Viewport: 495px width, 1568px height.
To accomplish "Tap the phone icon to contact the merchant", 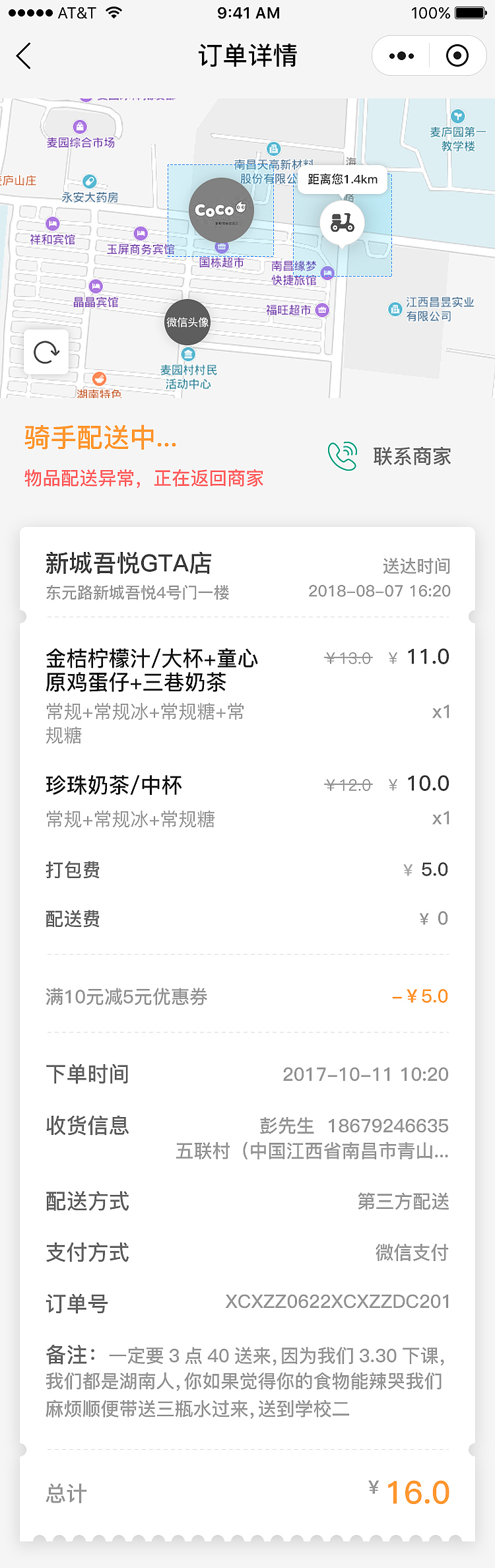I will 343,454.
